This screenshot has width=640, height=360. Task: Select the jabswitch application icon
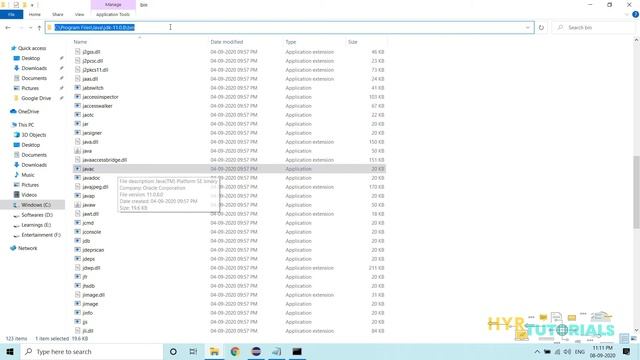pos(78,88)
